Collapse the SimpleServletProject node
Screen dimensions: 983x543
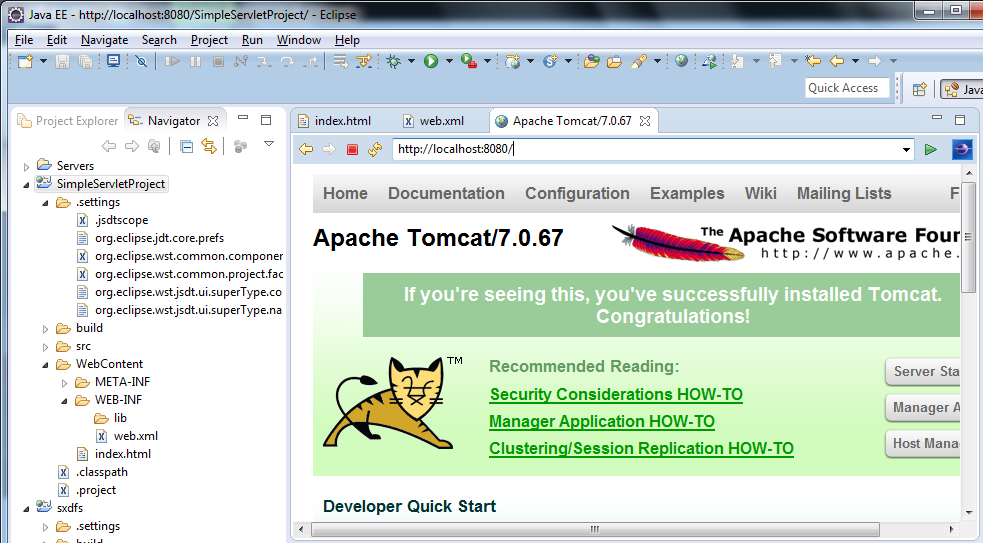coord(26,185)
